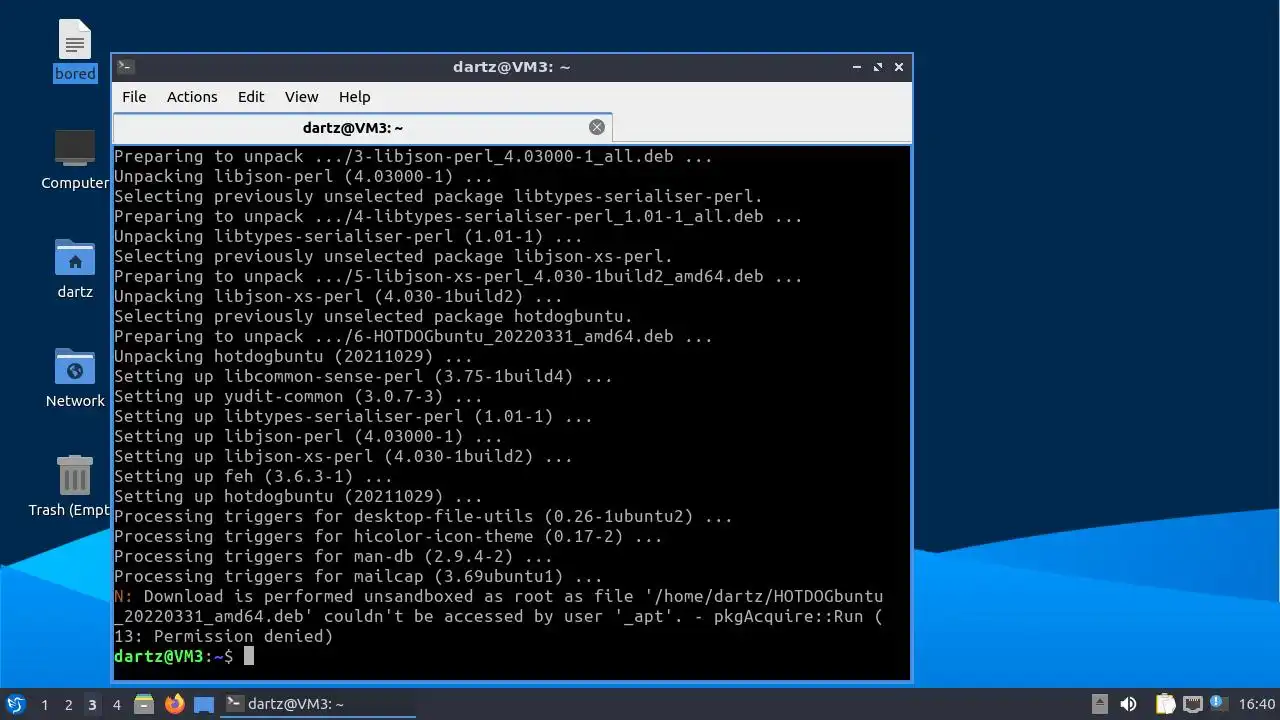Click the wired network tray icon
This screenshot has width=1280, height=720.
(1192, 704)
